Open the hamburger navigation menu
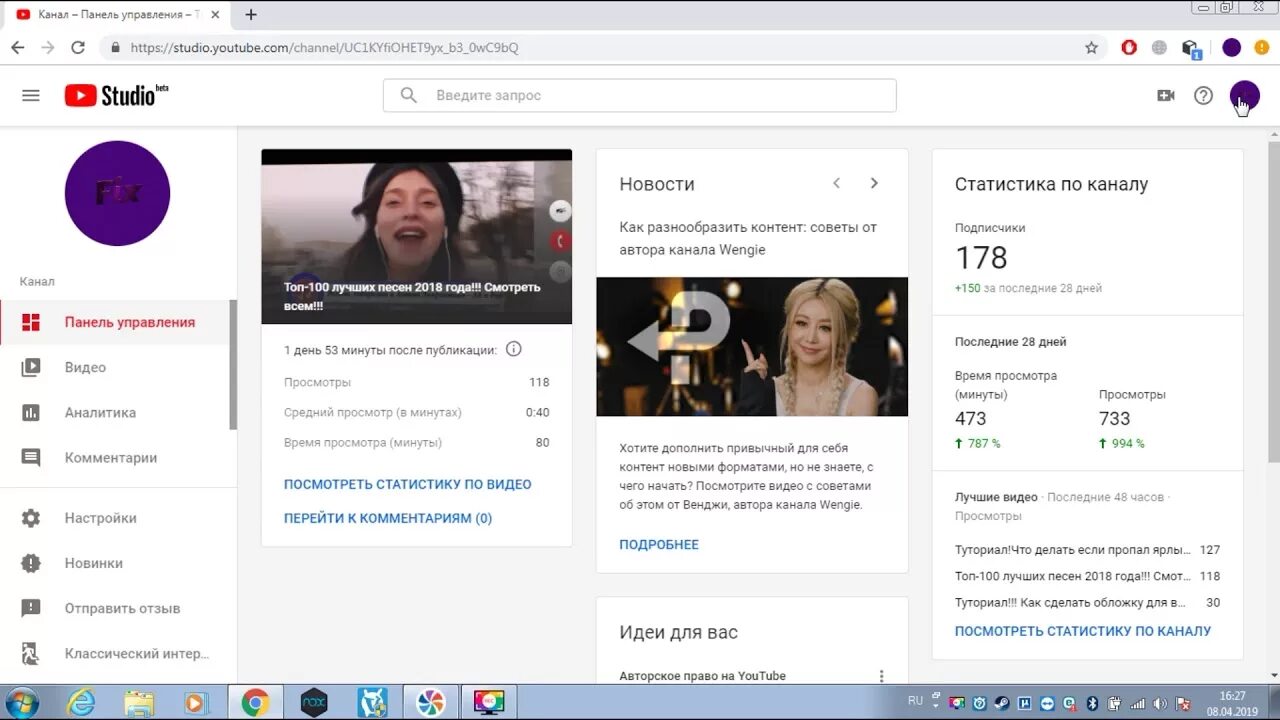Viewport: 1280px width, 720px height. 31,95
